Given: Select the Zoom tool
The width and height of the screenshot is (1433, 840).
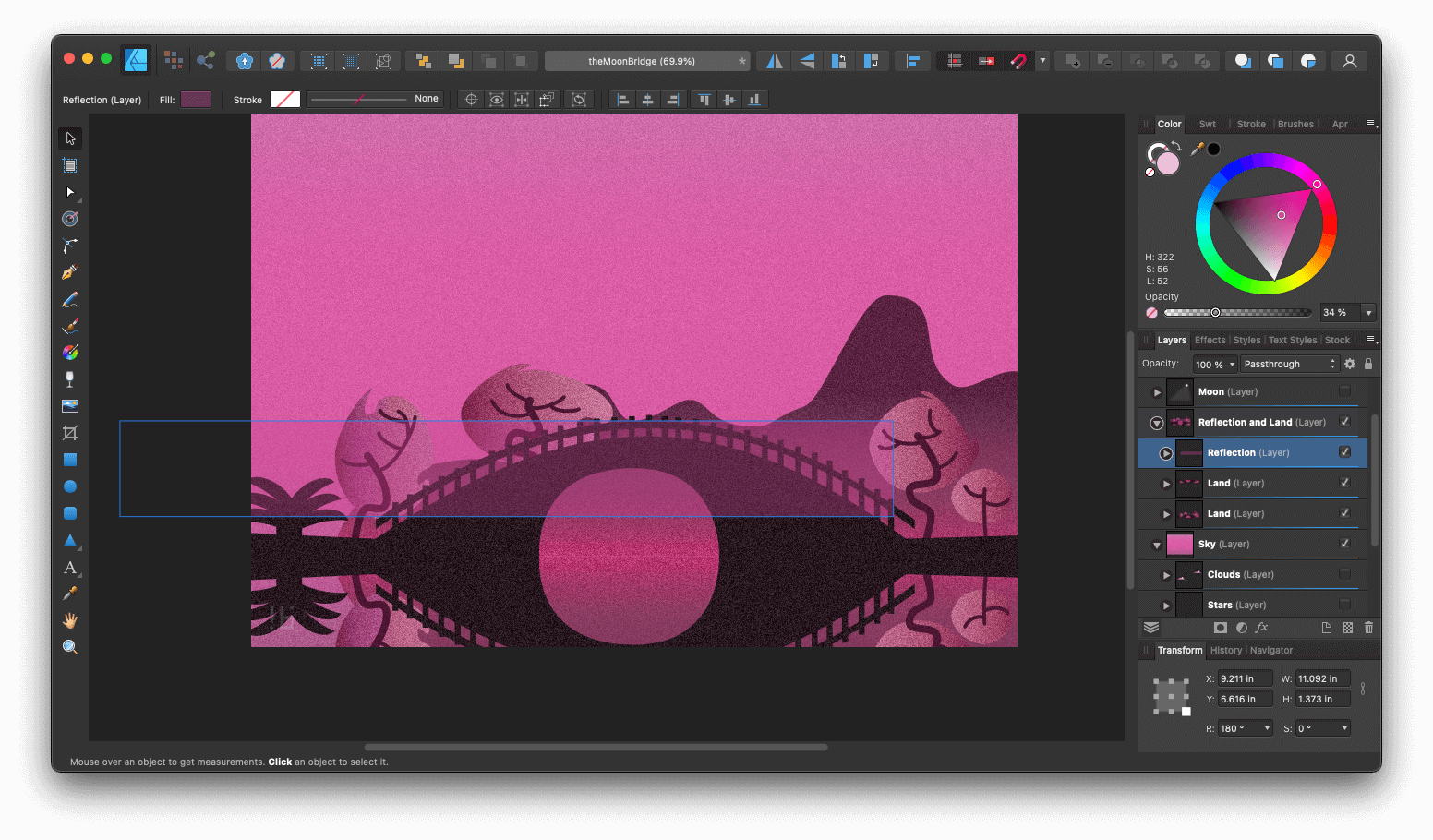Looking at the screenshot, I should pyautogui.click(x=70, y=646).
